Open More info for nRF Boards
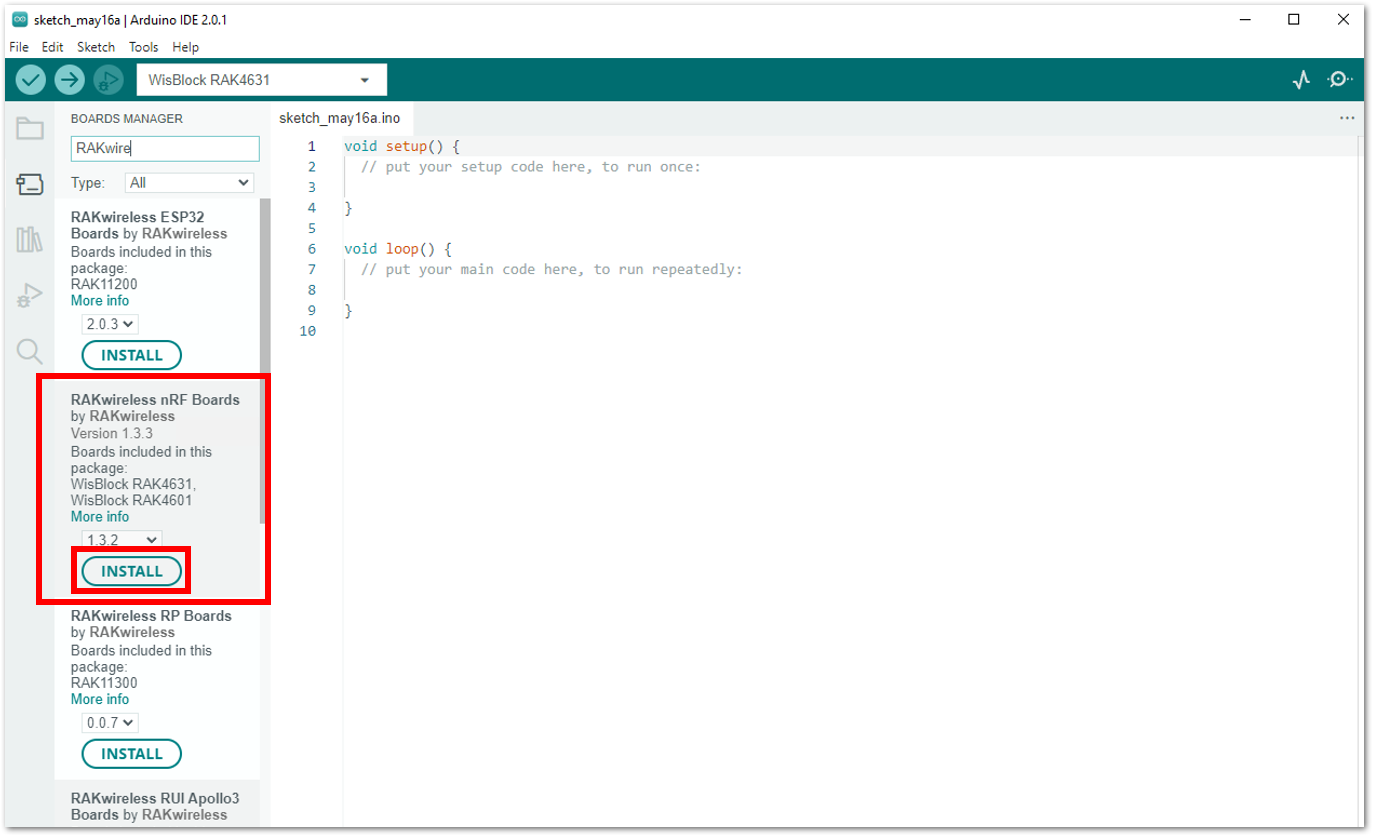Screen dimensions: 1373x836 tap(100, 517)
